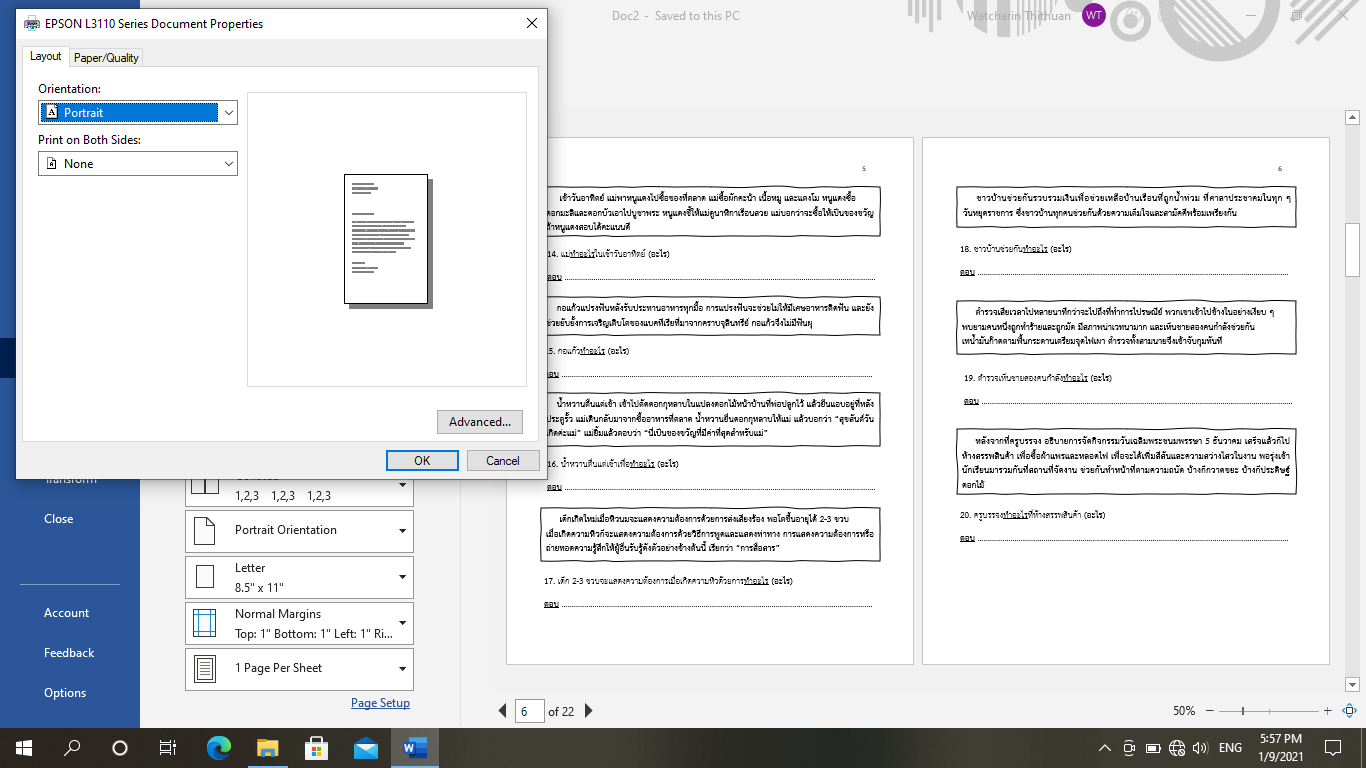Switch to the Paper/Quality tab

[x=106, y=58]
